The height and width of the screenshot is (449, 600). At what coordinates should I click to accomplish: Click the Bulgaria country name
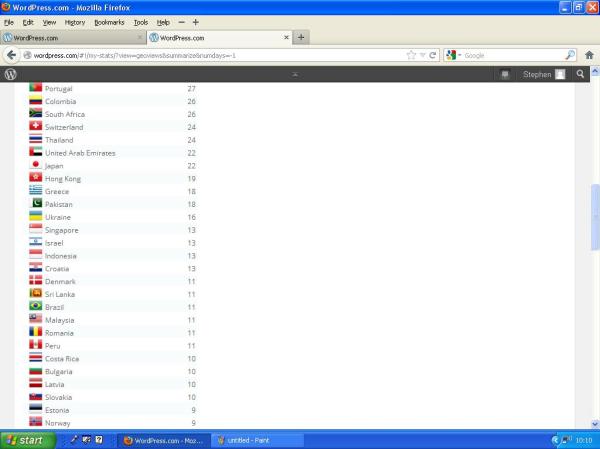click(x=59, y=371)
